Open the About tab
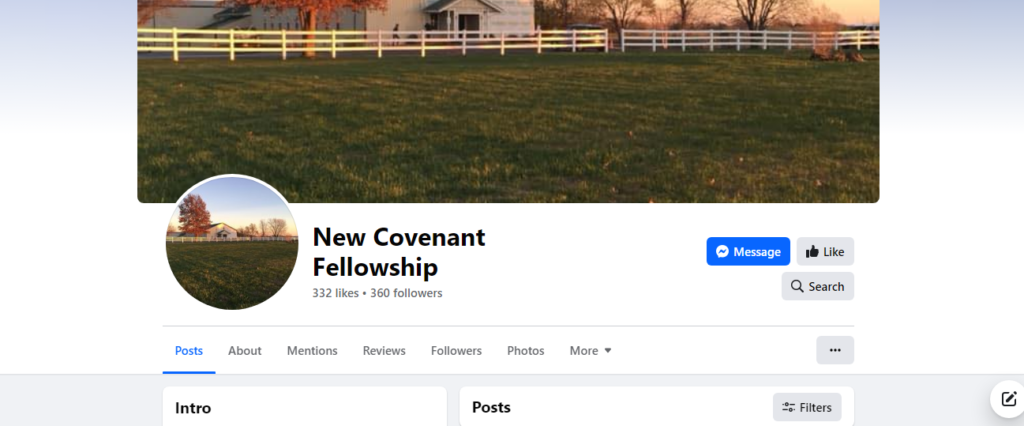 tap(245, 351)
